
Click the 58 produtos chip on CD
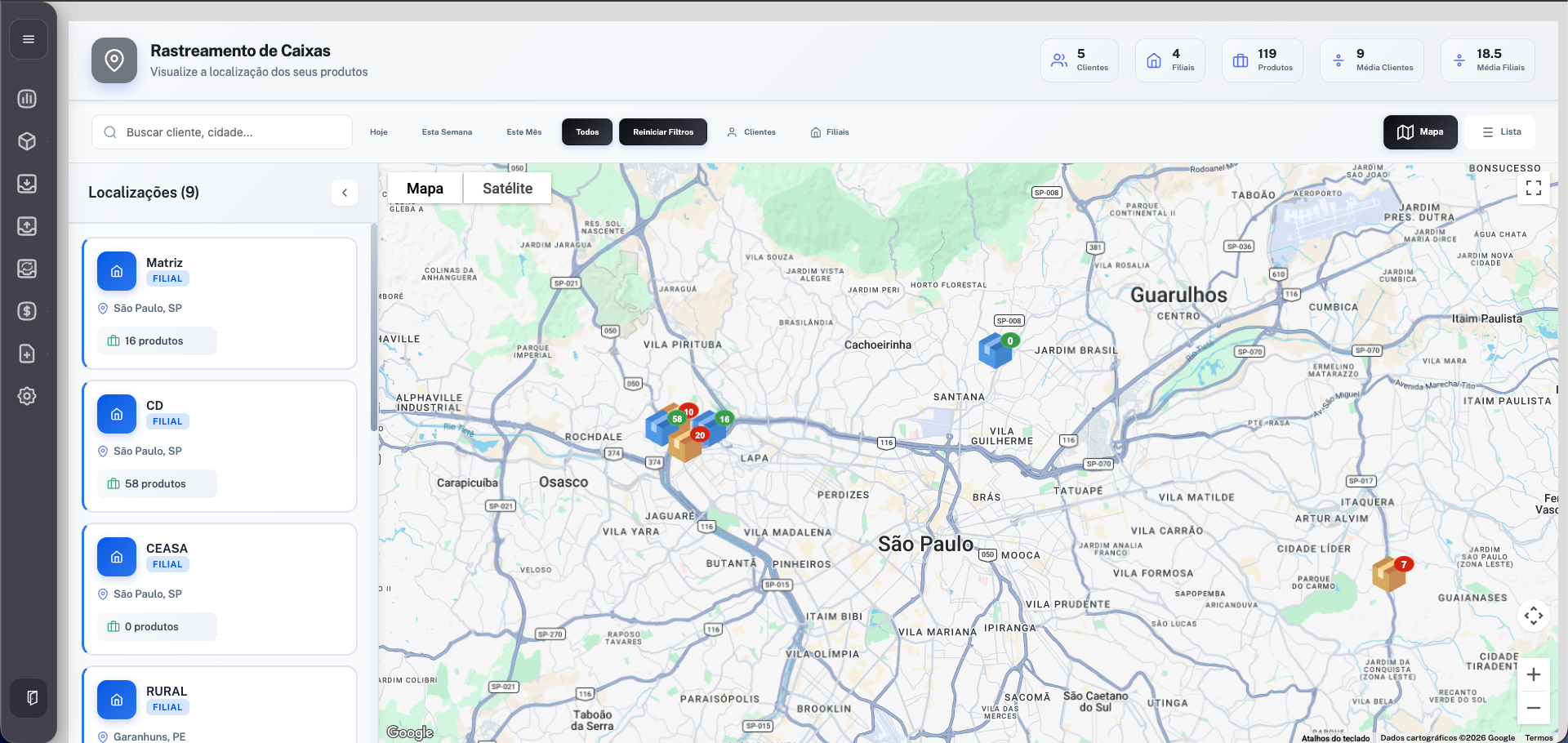click(157, 484)
